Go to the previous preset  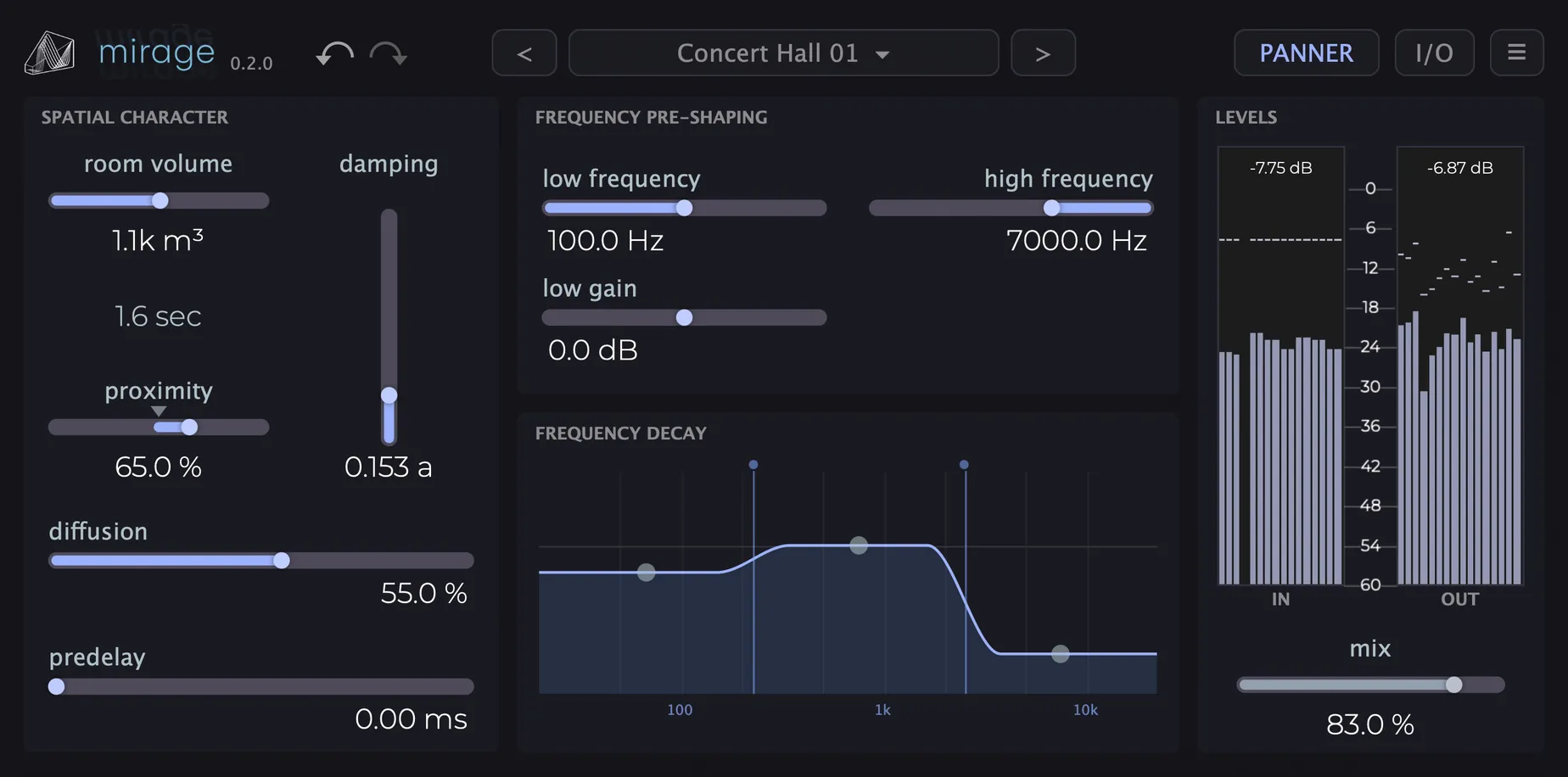click(524, 53)
